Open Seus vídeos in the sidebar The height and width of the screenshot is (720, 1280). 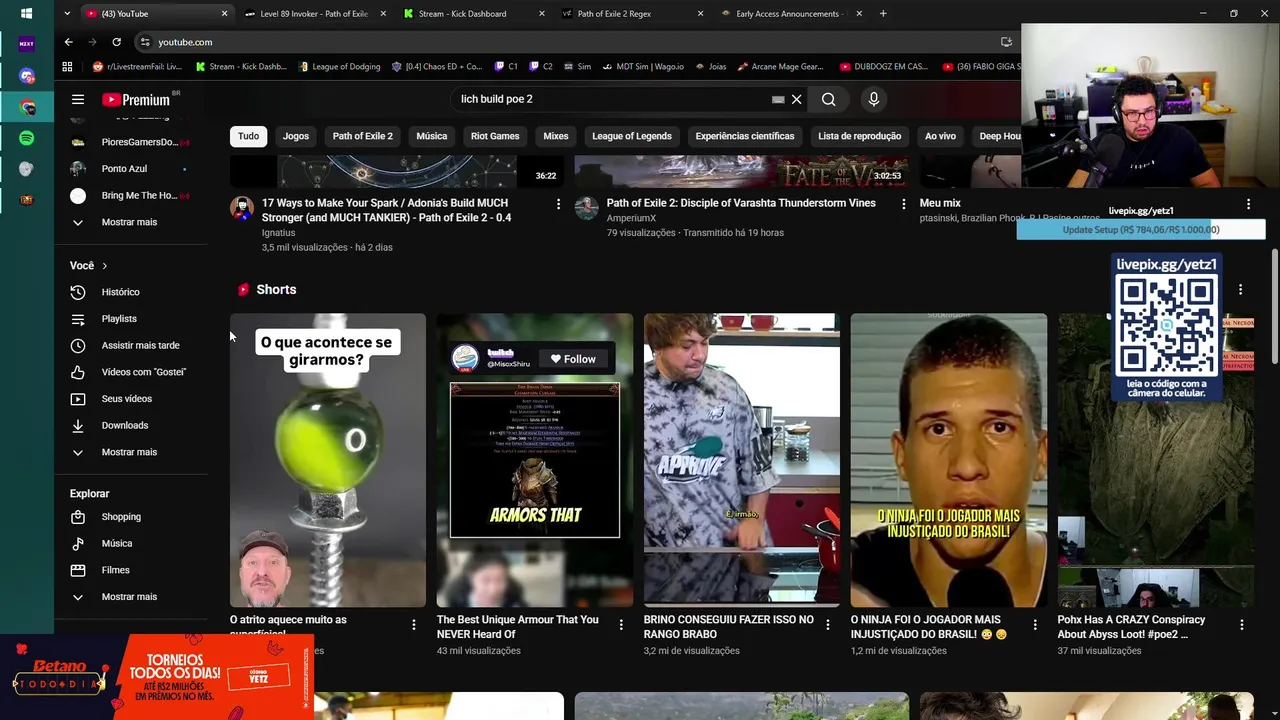(126, 398)
